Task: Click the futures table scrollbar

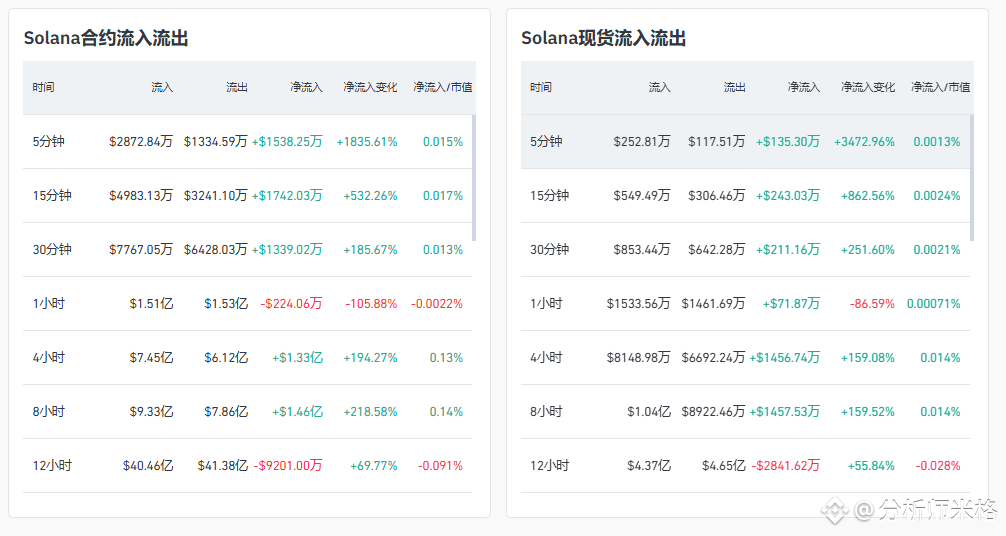Action: pos(474,178)
